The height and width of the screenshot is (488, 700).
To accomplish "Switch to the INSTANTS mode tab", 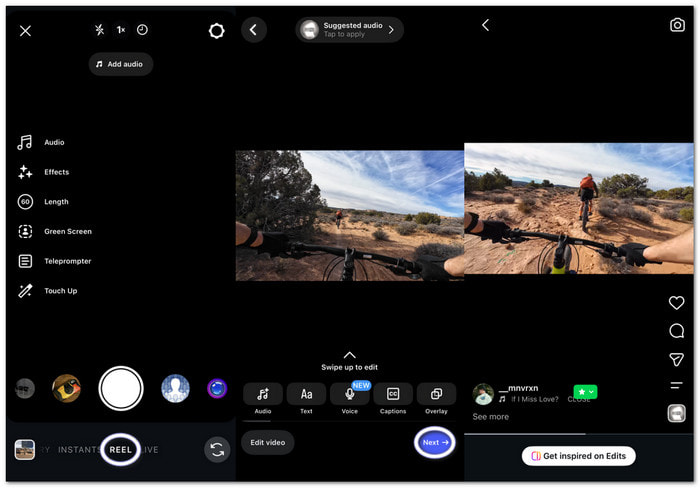I will [x=79, y=450].
